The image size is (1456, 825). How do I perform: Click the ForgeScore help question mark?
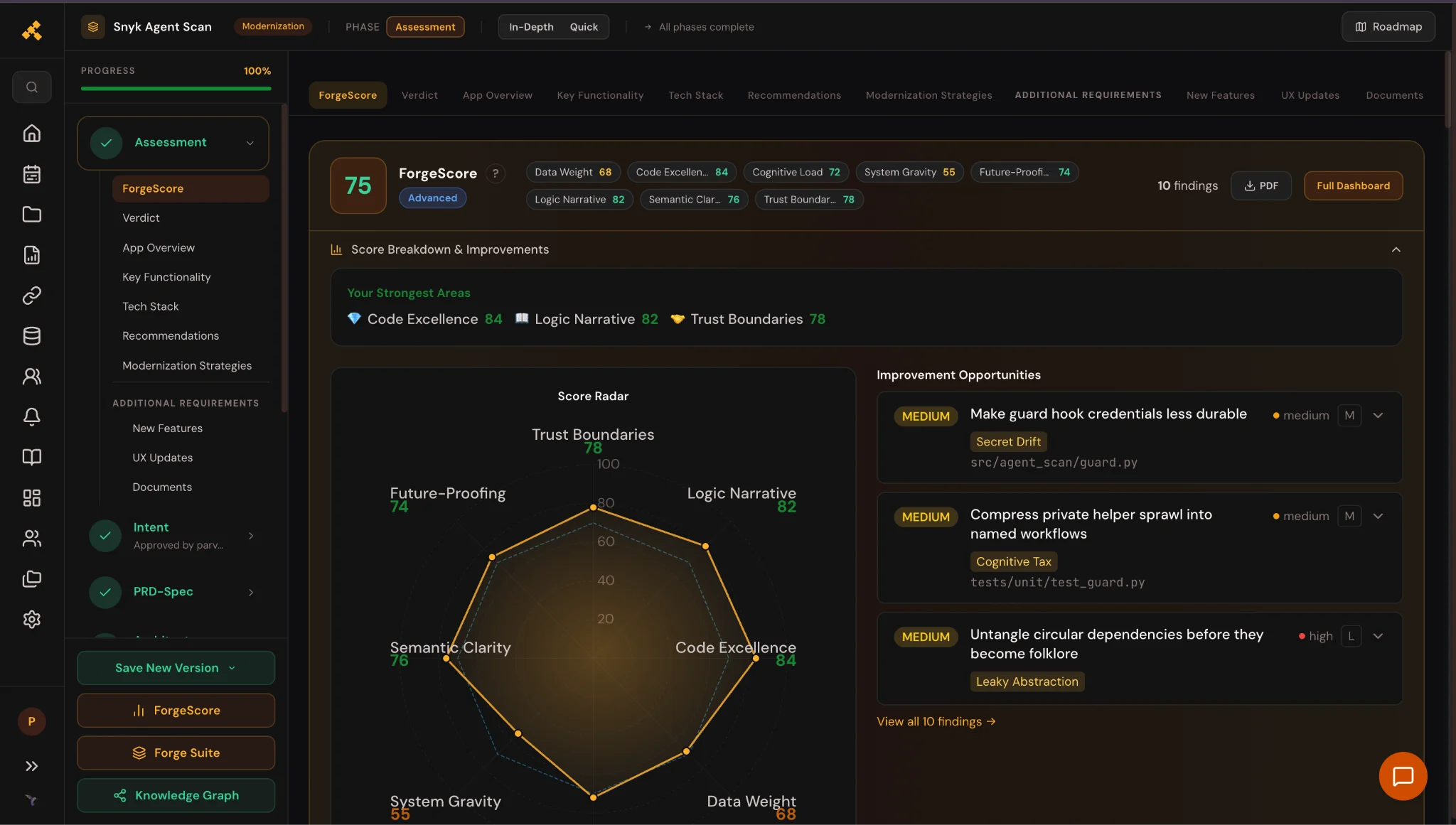496,173
